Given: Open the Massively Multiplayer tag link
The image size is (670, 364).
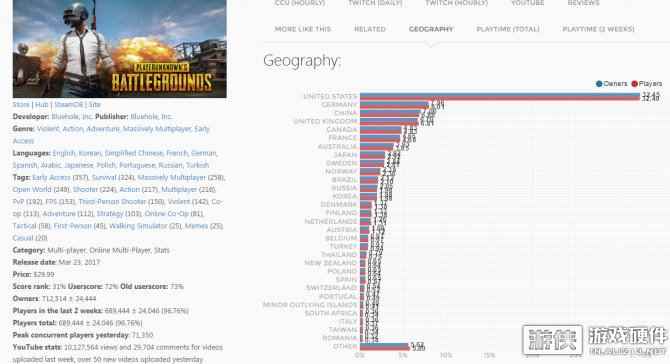Looking at the screenshot, I should [x=171, y=177].
